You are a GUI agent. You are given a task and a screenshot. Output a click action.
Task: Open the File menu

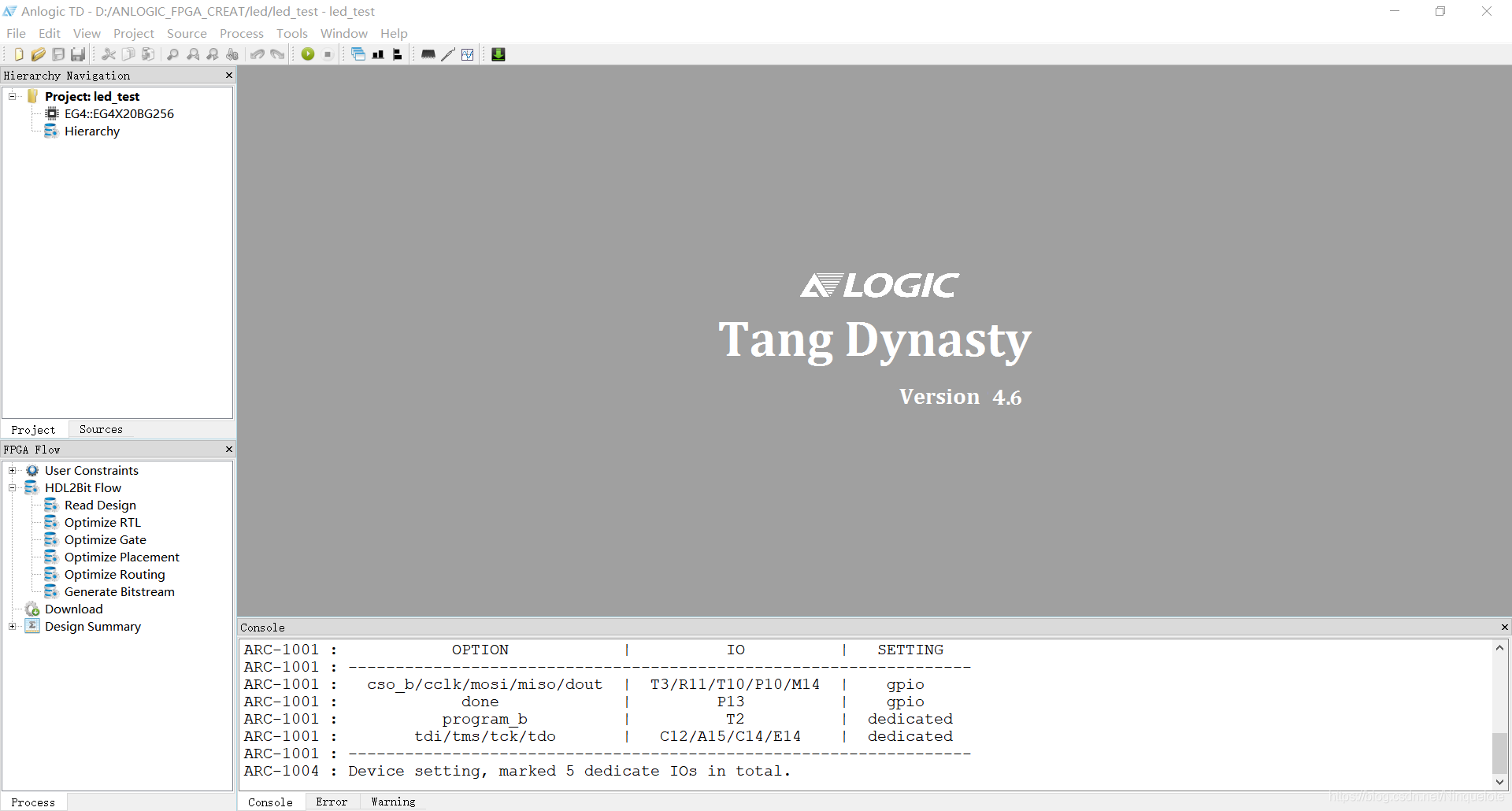pos(16,33)
